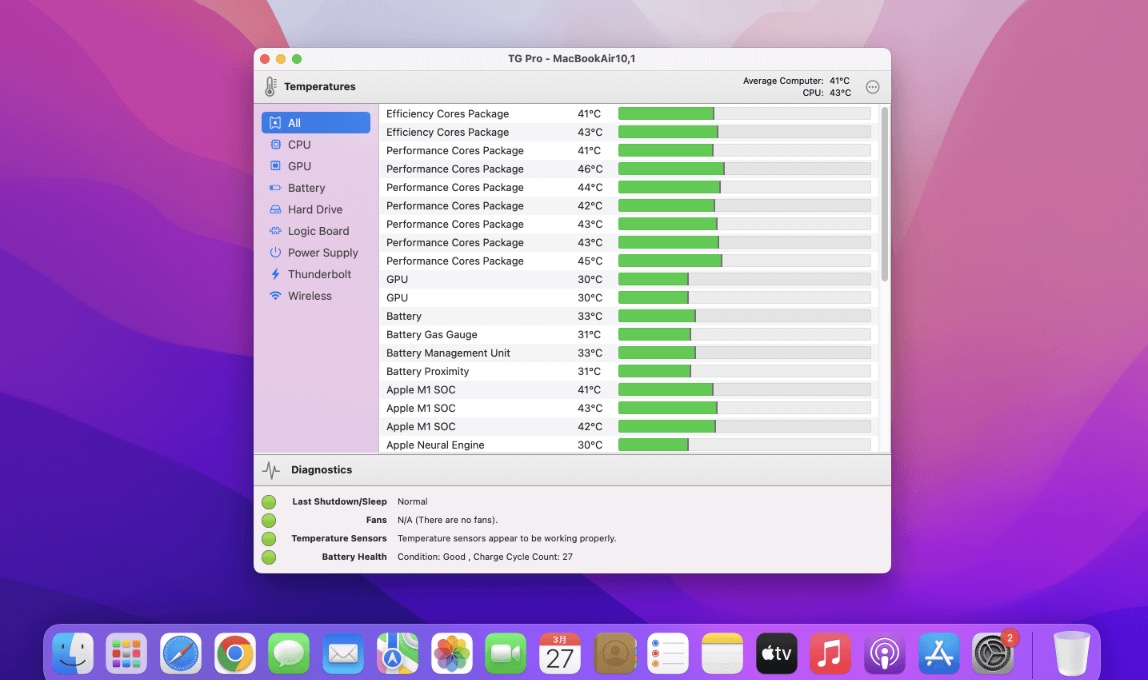Image resolution: width=1148 pixels, height=680 pixels.
Task: Click the Battery Gas Gauge temperature bar
Action: [744, 335]
